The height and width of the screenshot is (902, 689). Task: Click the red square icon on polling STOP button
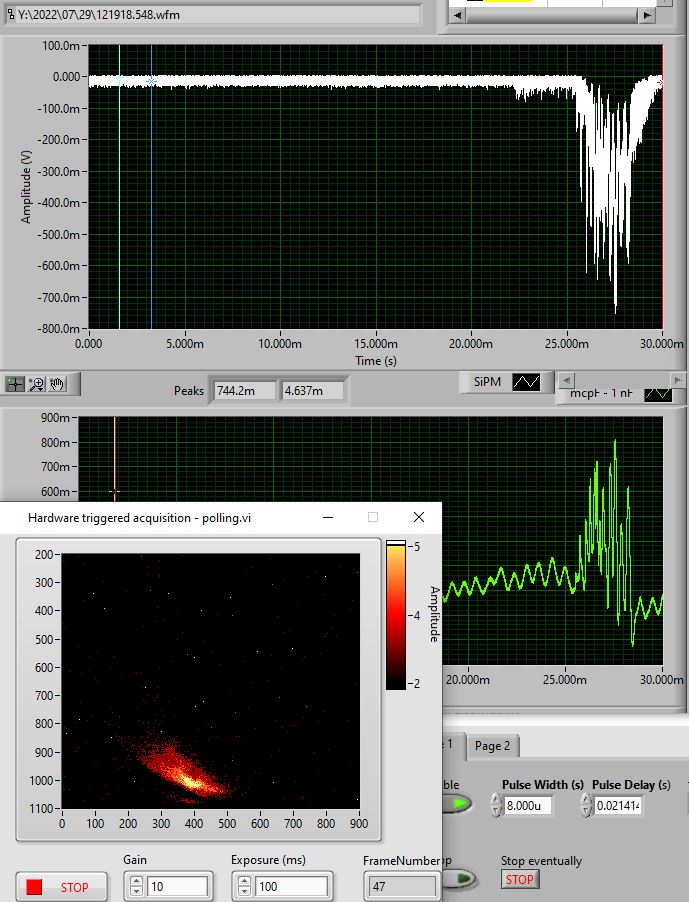coord(34,886)
